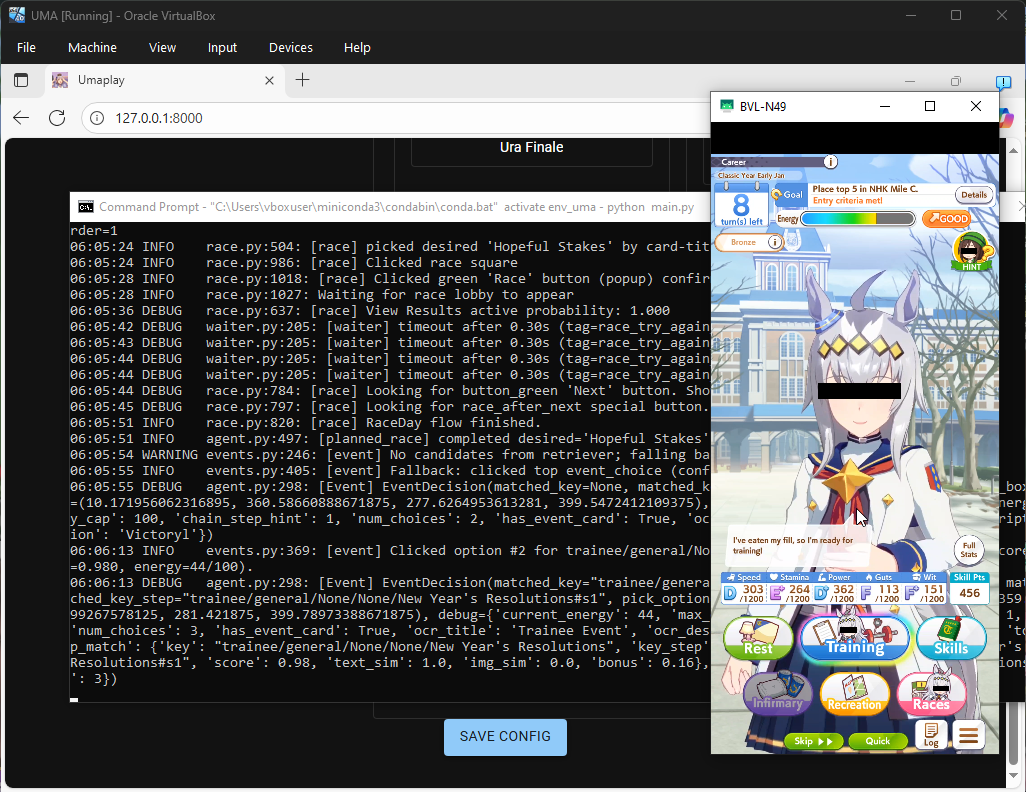Click the SAVE CONFIG button
Screen dimensions: 1026x792
505,737
